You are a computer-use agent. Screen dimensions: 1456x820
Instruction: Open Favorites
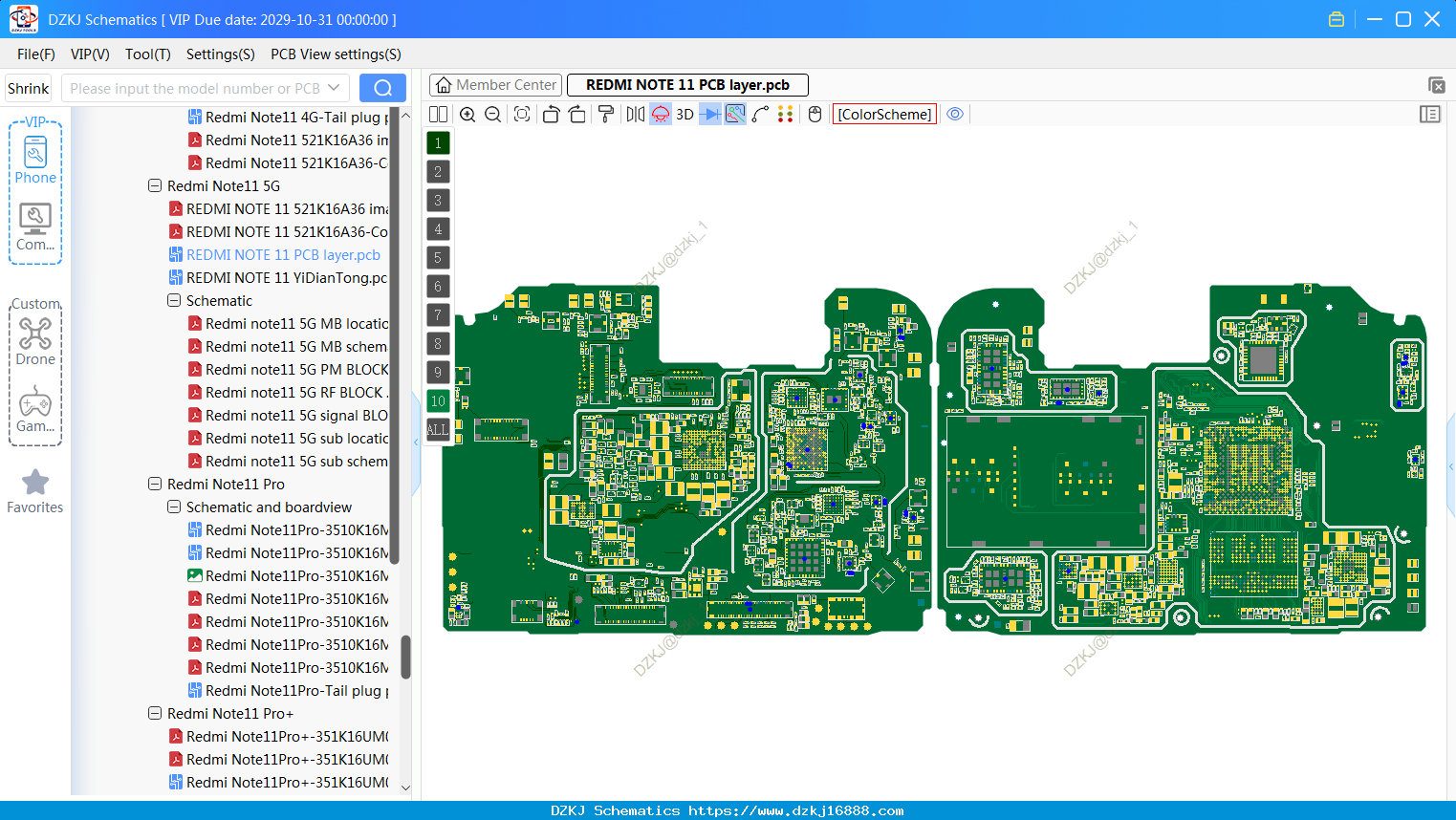click(x=35, y=491)
